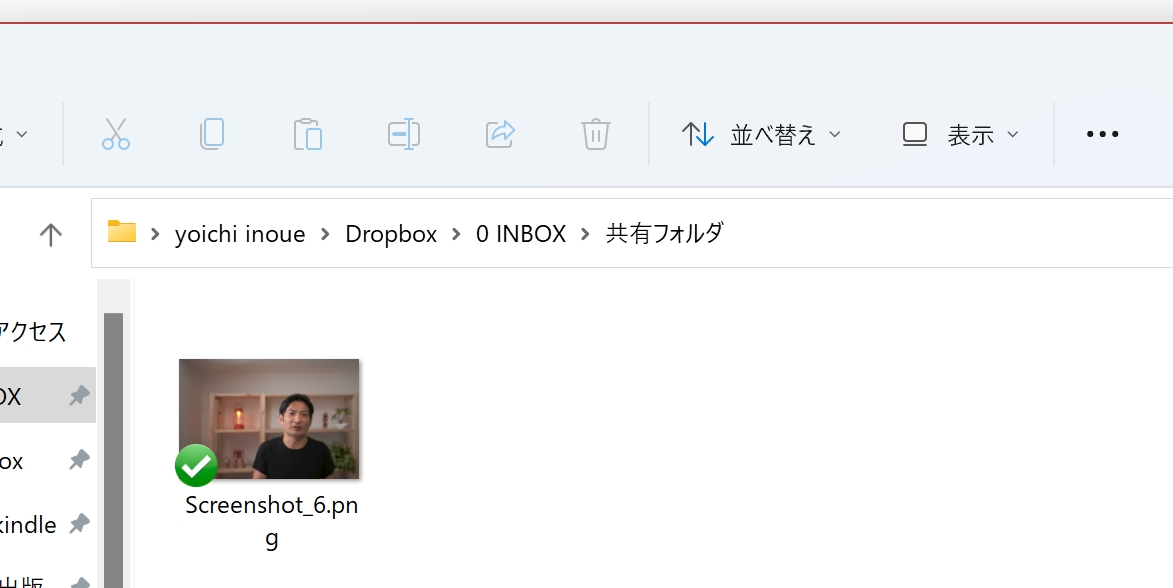Click the green sync checkmark badge
The width and height of the screenshot is (1173, 588).
(x=196, y=465)
